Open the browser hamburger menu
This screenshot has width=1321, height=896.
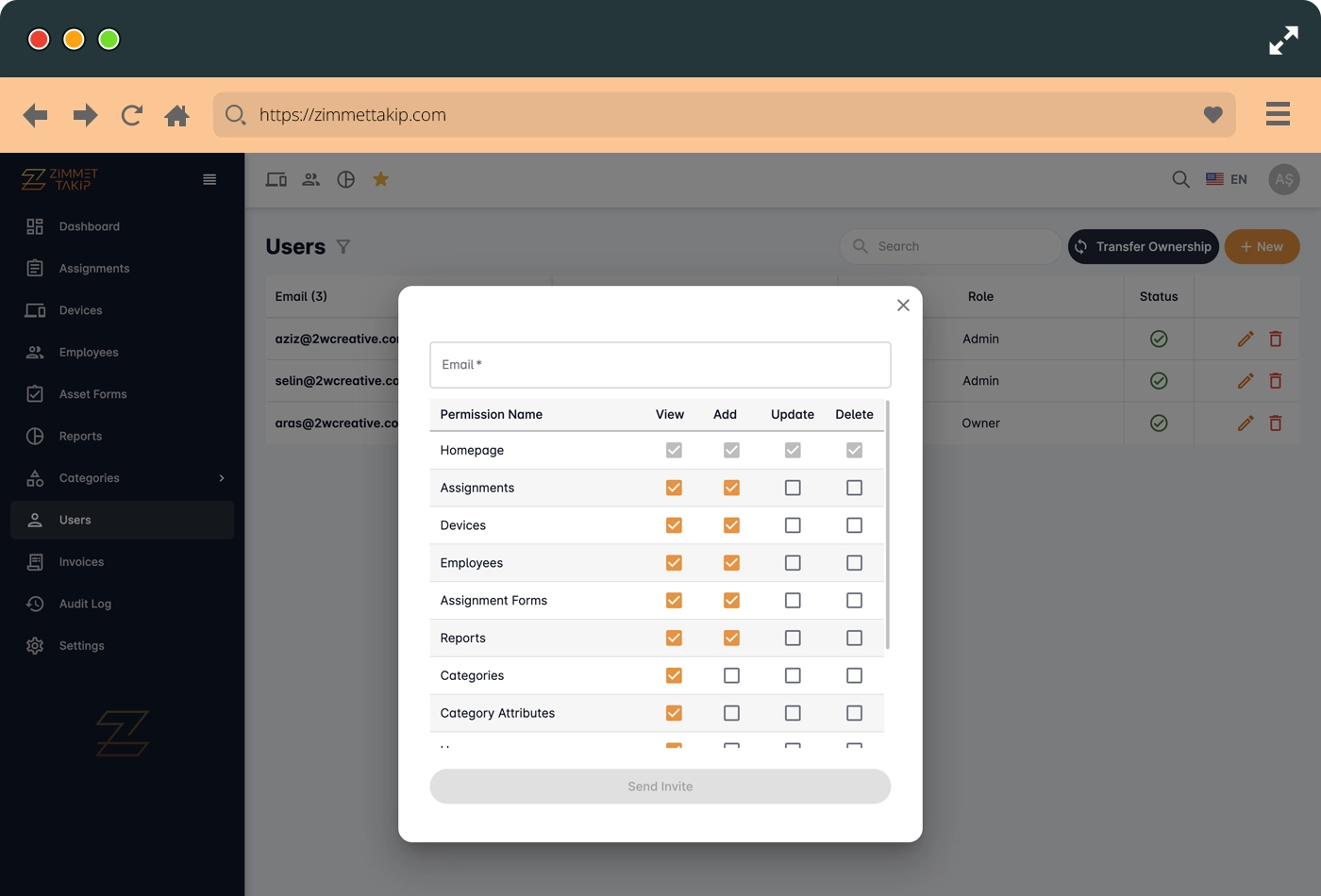(x=1278, y=113)
